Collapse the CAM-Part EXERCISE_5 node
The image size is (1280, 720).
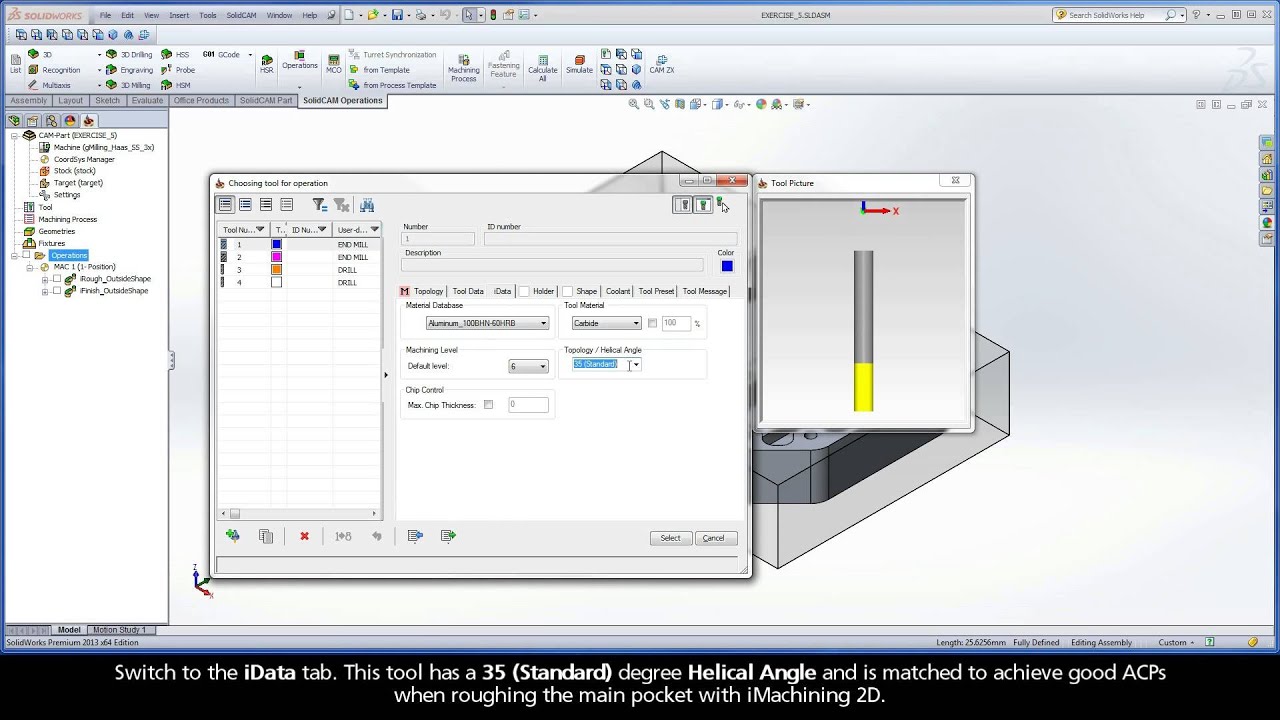click(15, 135)
